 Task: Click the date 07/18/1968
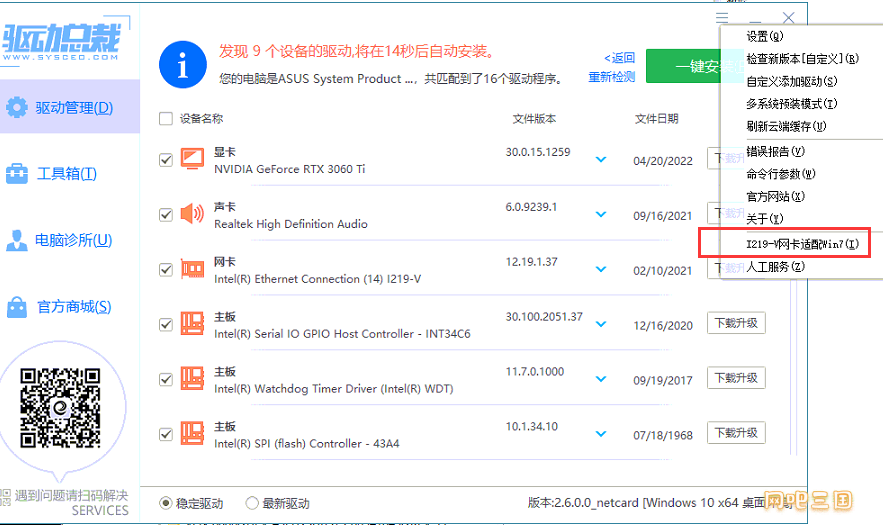663,435
